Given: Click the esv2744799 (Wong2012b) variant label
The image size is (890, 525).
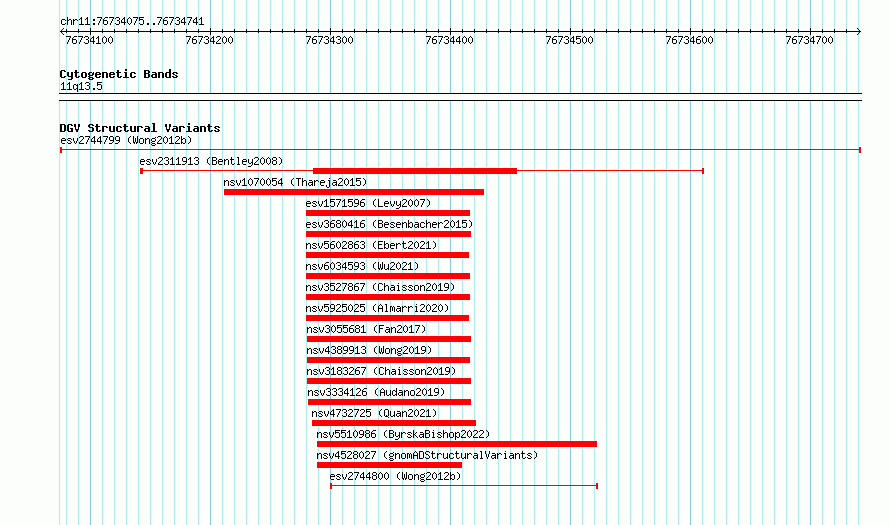Looking at the screenshot, I should click(126, 140).
